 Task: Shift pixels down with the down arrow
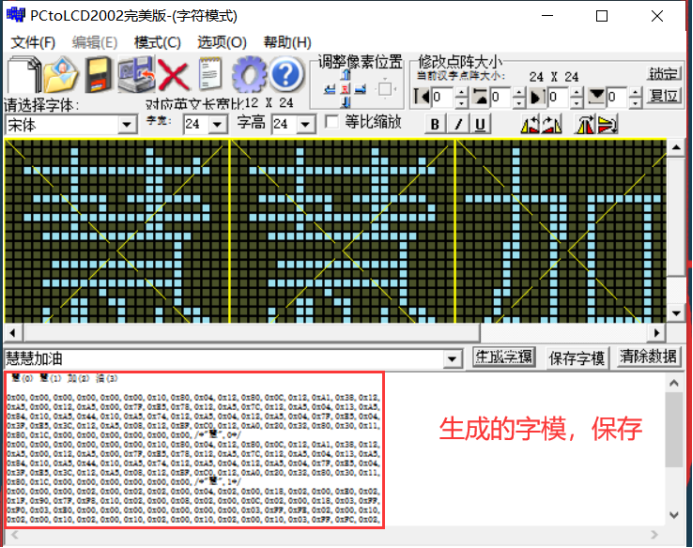pos(346,103)
